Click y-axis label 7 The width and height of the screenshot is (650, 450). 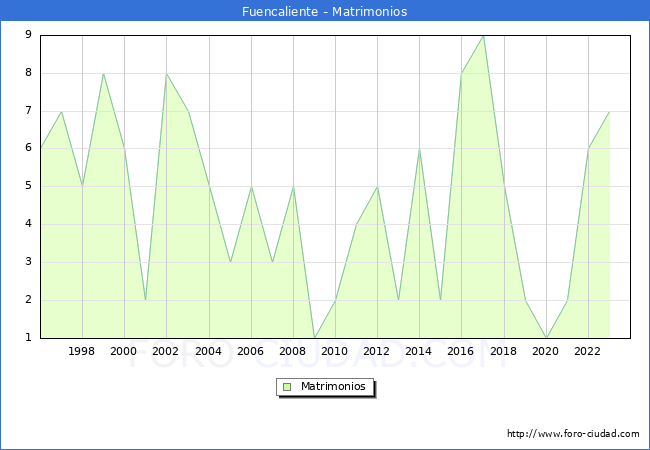28,111
